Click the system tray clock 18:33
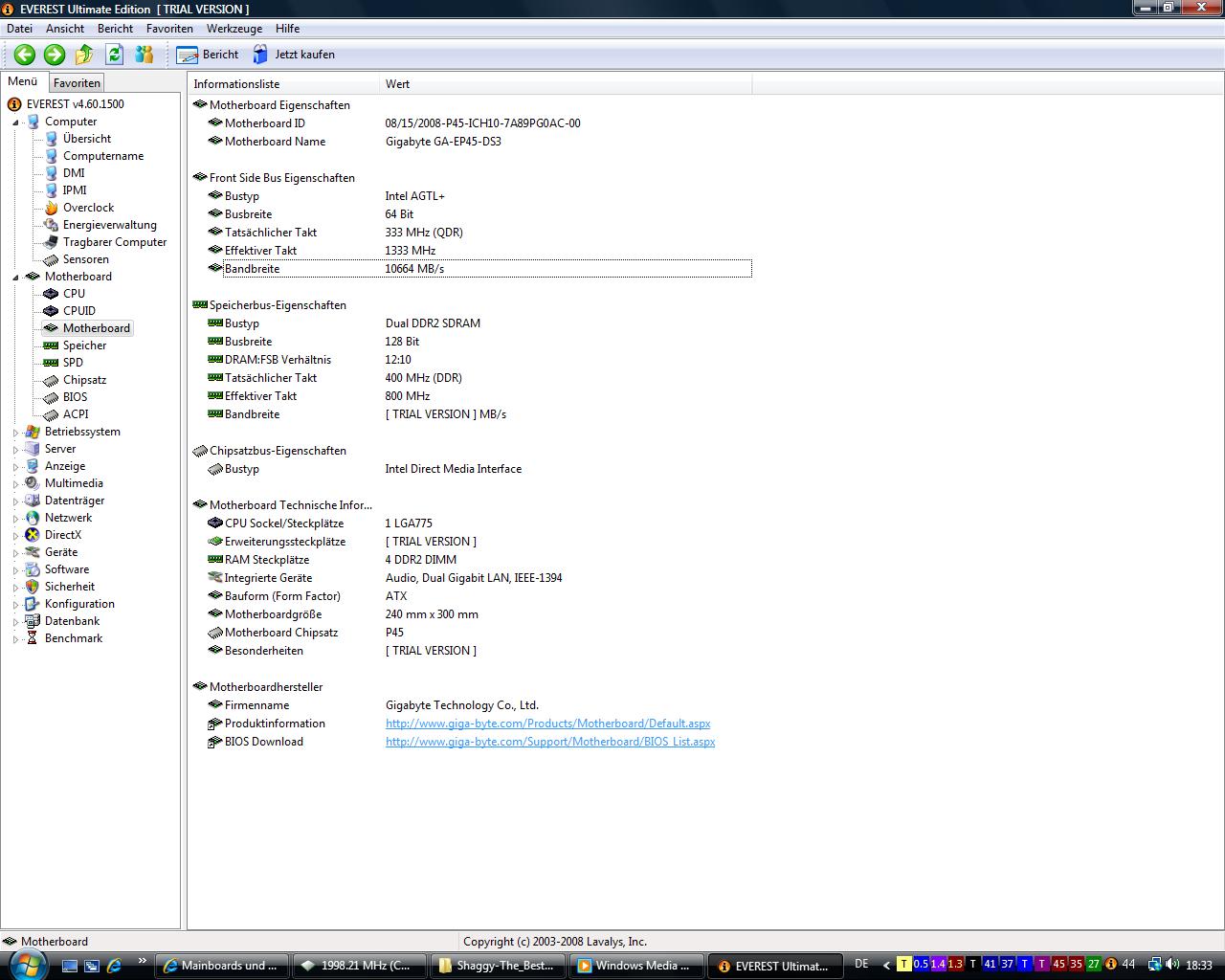The height and width of the screenshot is (980, 1225). coord(1198,966)
